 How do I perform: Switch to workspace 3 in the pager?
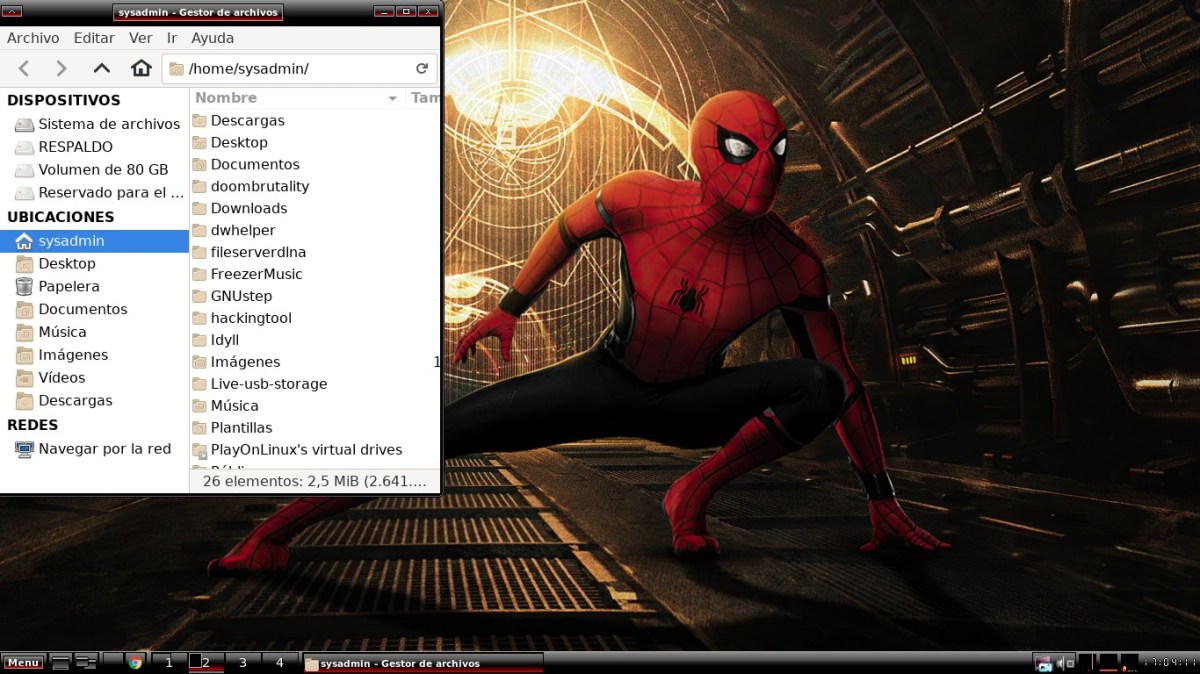click(x=242, y=662)
